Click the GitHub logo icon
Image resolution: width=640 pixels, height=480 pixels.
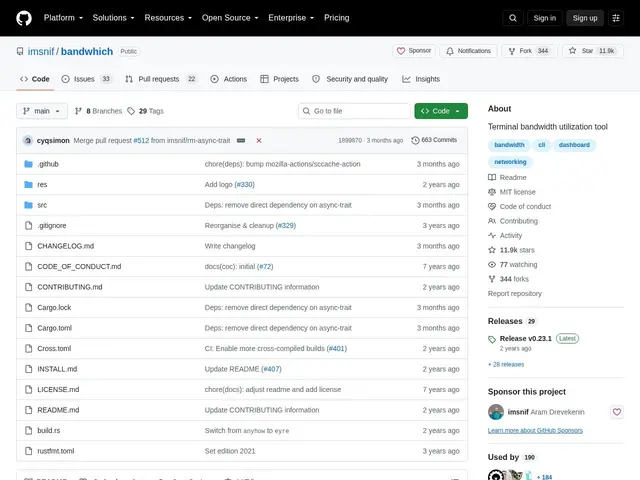tap(24, 18)
